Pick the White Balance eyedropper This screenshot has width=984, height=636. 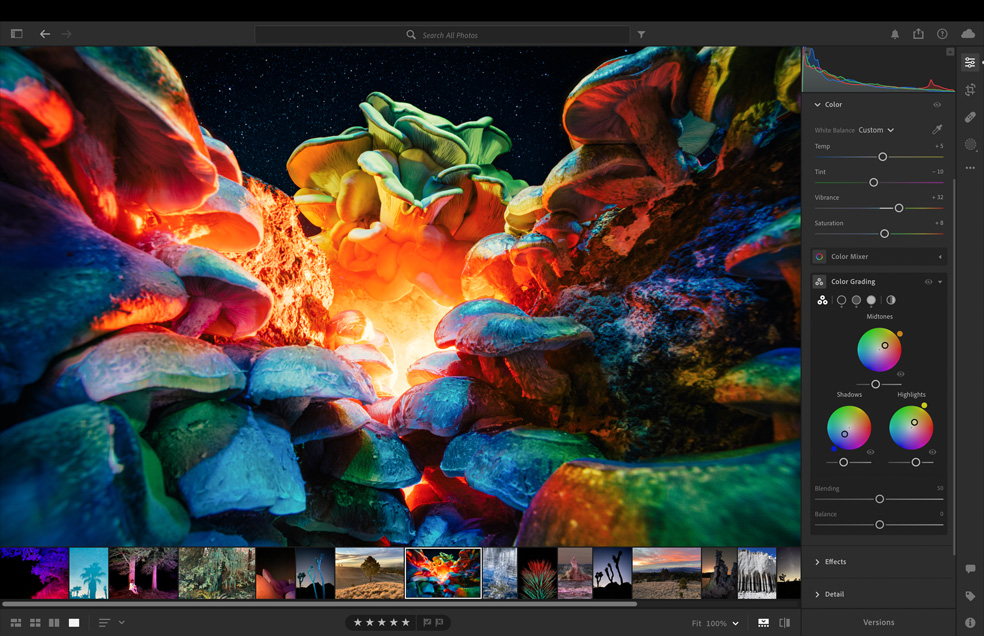pos(937,130)
